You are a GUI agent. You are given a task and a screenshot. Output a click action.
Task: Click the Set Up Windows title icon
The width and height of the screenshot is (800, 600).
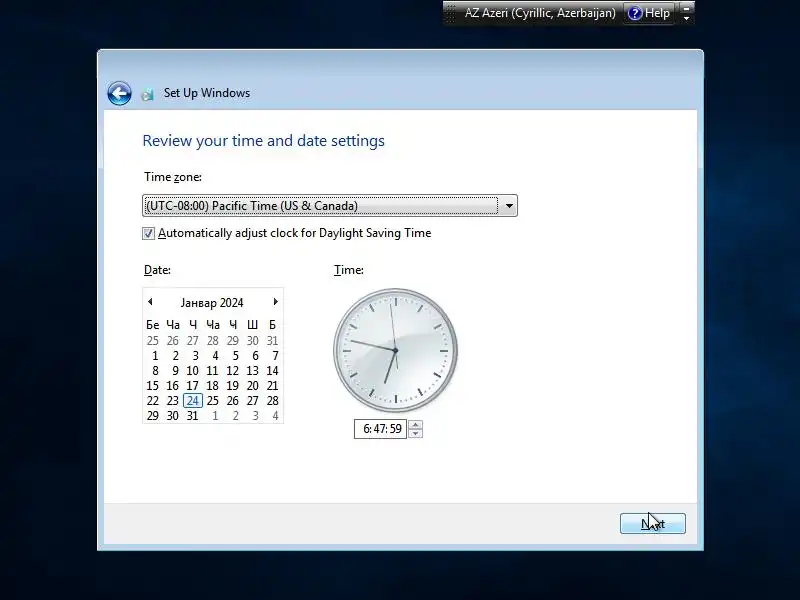point(147,94)
